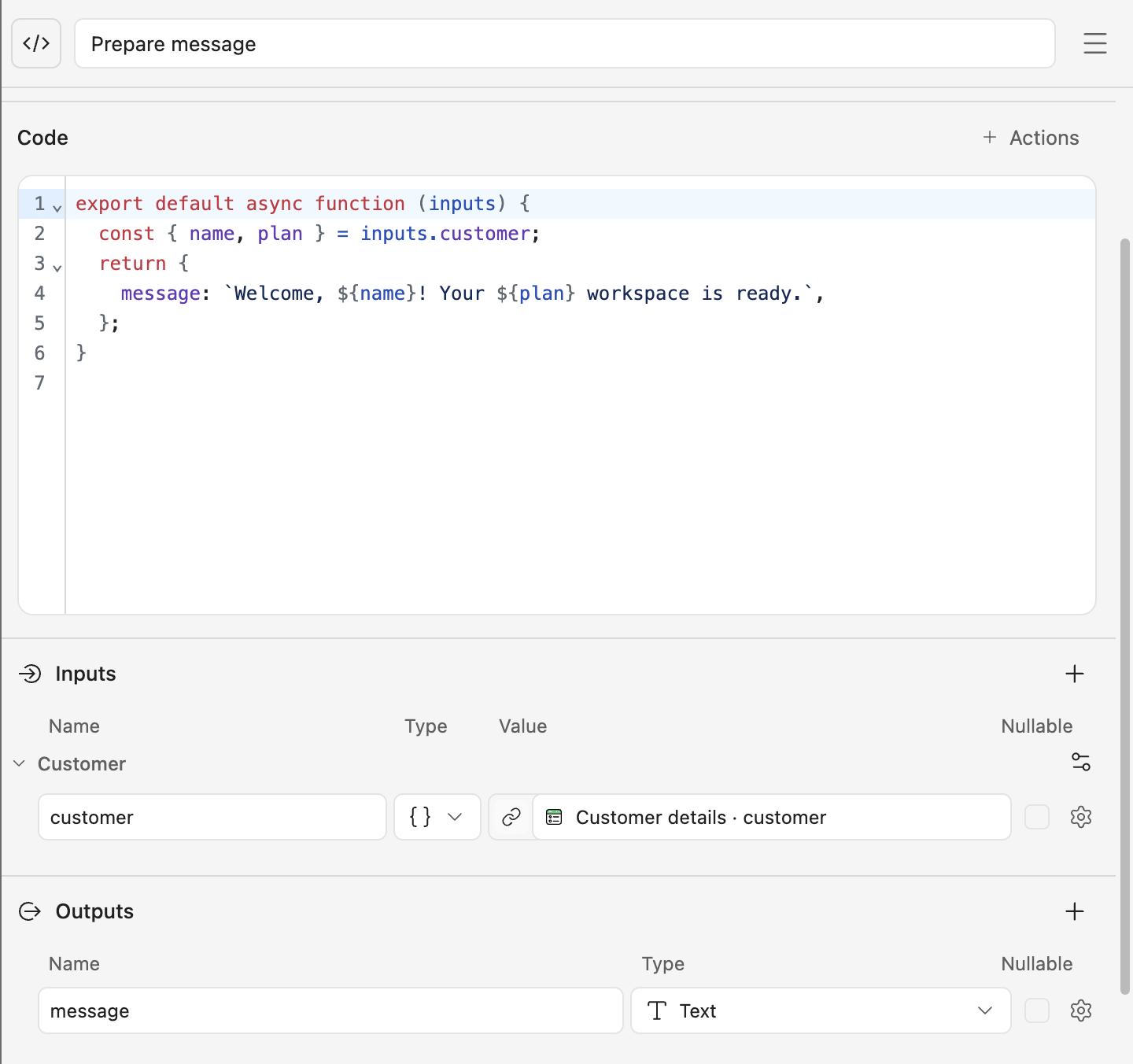Click the 'Customer' group label
Image resolution: width=1133 pixels, height=1064 pixels.
pyautogui.click(x=82, y=764)
